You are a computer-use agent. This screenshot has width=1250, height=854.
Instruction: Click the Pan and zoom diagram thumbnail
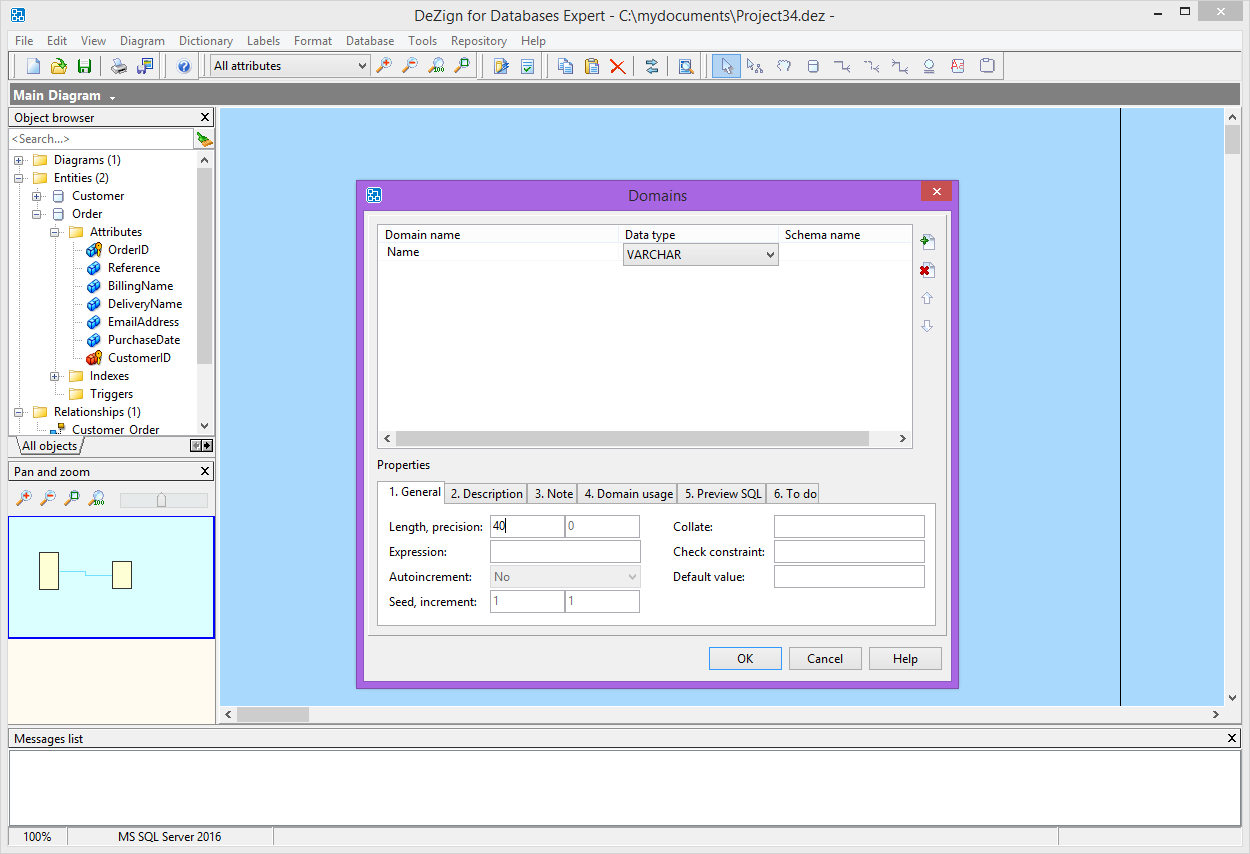point(111,577)
